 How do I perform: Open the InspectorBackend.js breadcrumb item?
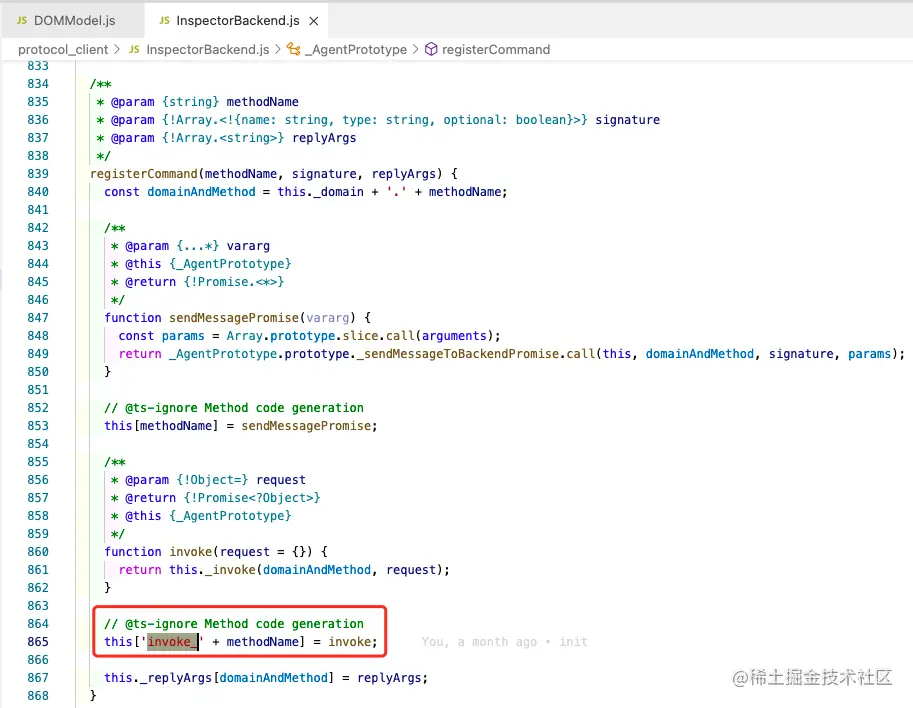click(x=207, y=49)
